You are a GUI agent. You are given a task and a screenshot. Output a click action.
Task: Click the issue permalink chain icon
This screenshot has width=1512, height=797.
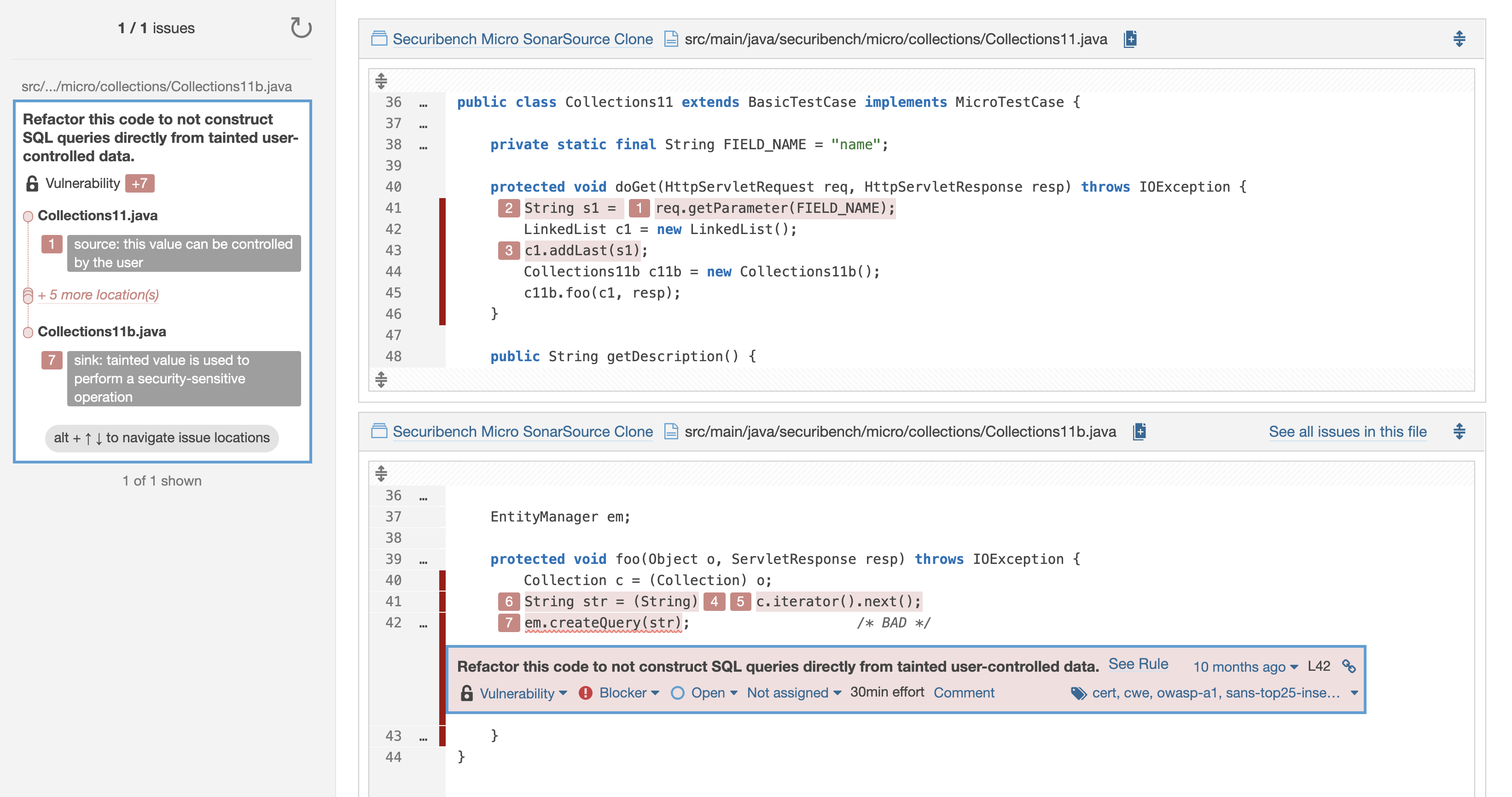click(1349, 666)
